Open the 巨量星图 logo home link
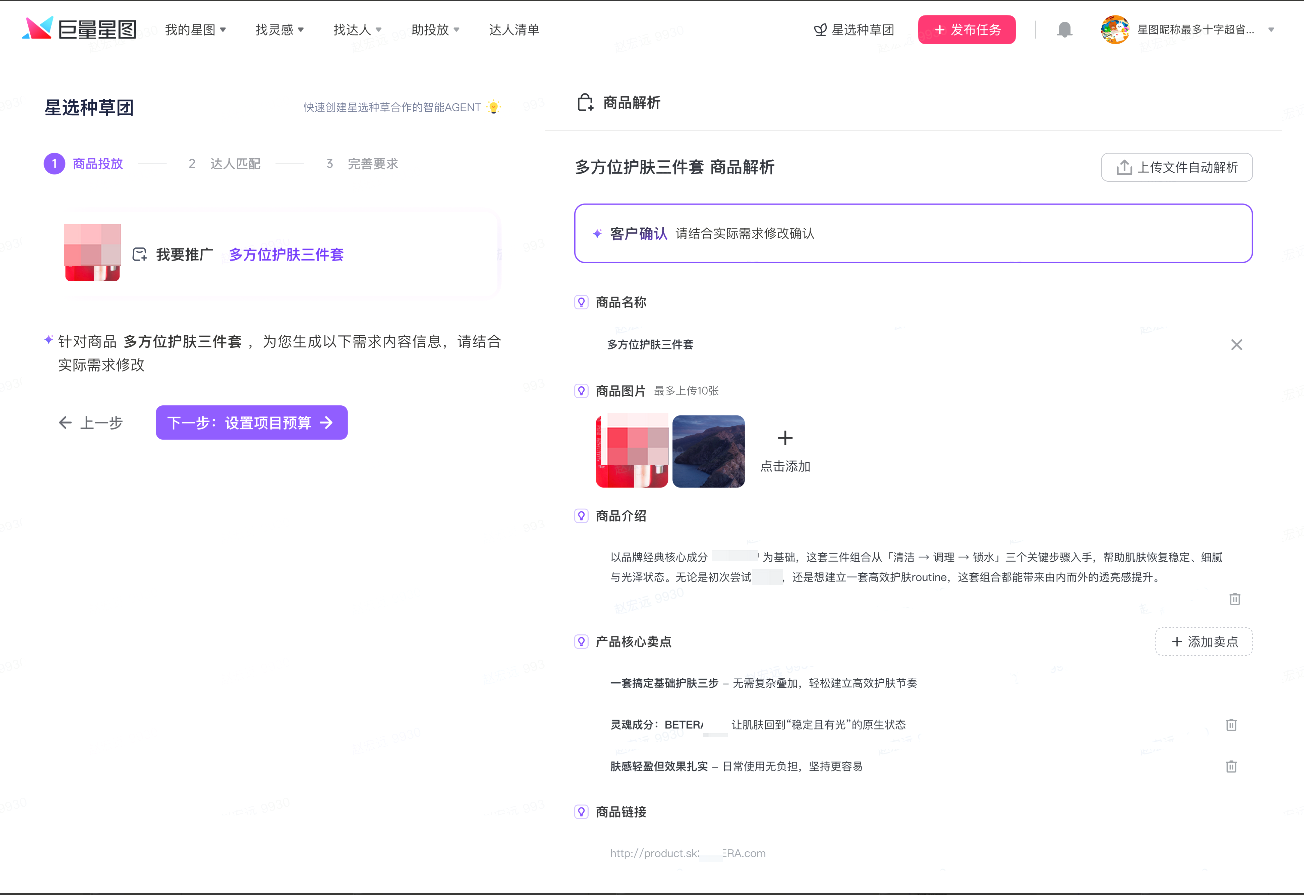The height and width of the screenshot is (895, 1304). [x=79, y=29]
